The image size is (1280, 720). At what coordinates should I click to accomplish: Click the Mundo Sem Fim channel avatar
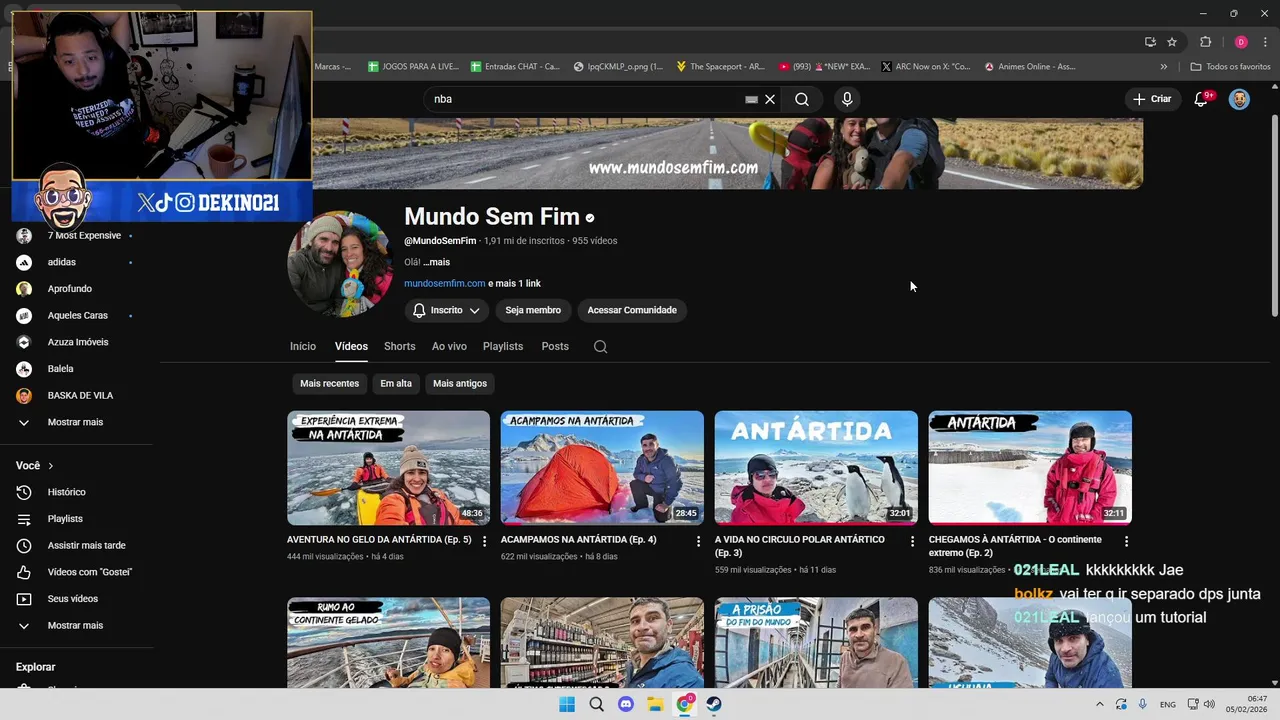click(340, 264)
